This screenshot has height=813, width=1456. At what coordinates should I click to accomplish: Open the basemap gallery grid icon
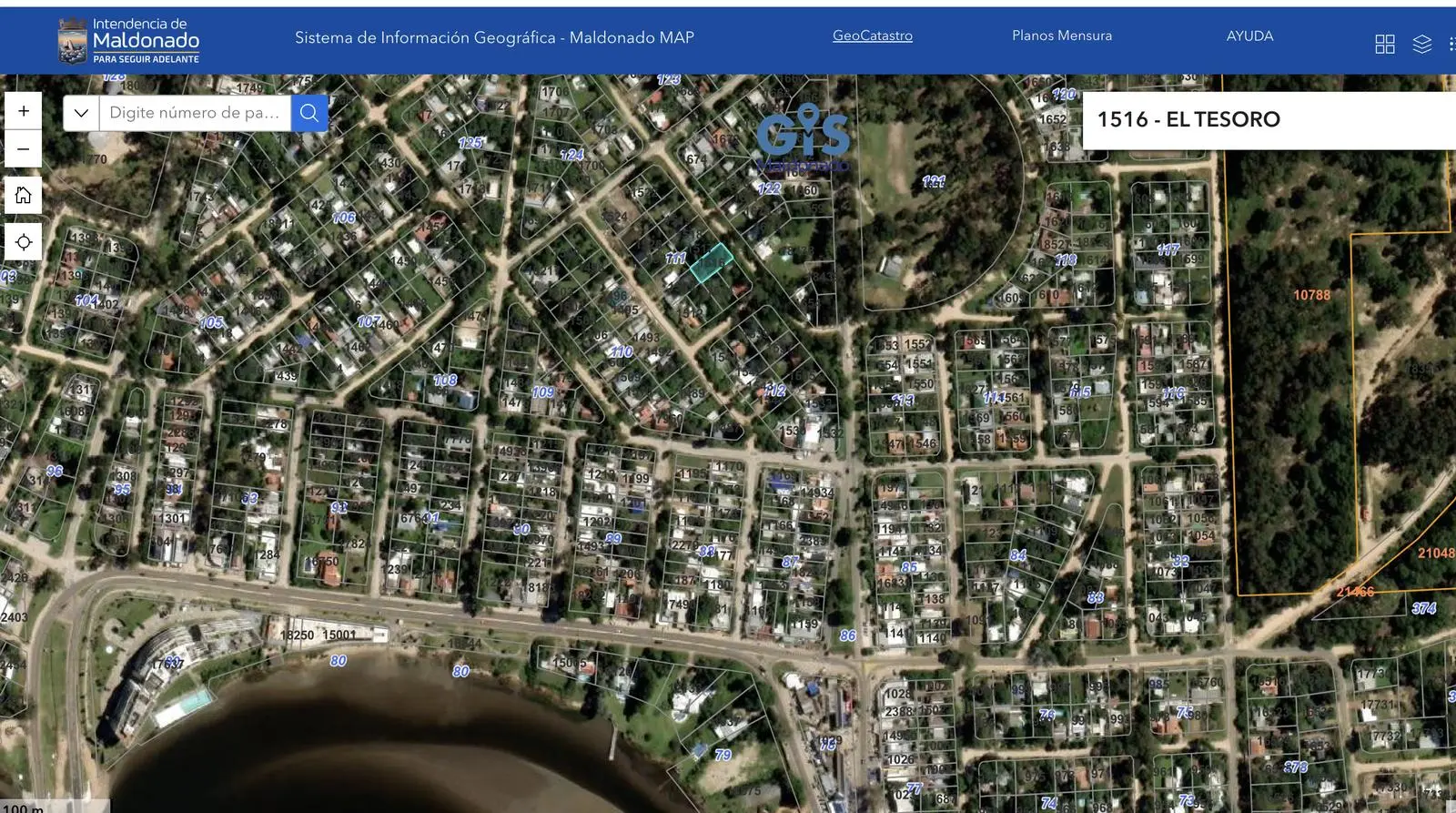(x=1384, y=44)
